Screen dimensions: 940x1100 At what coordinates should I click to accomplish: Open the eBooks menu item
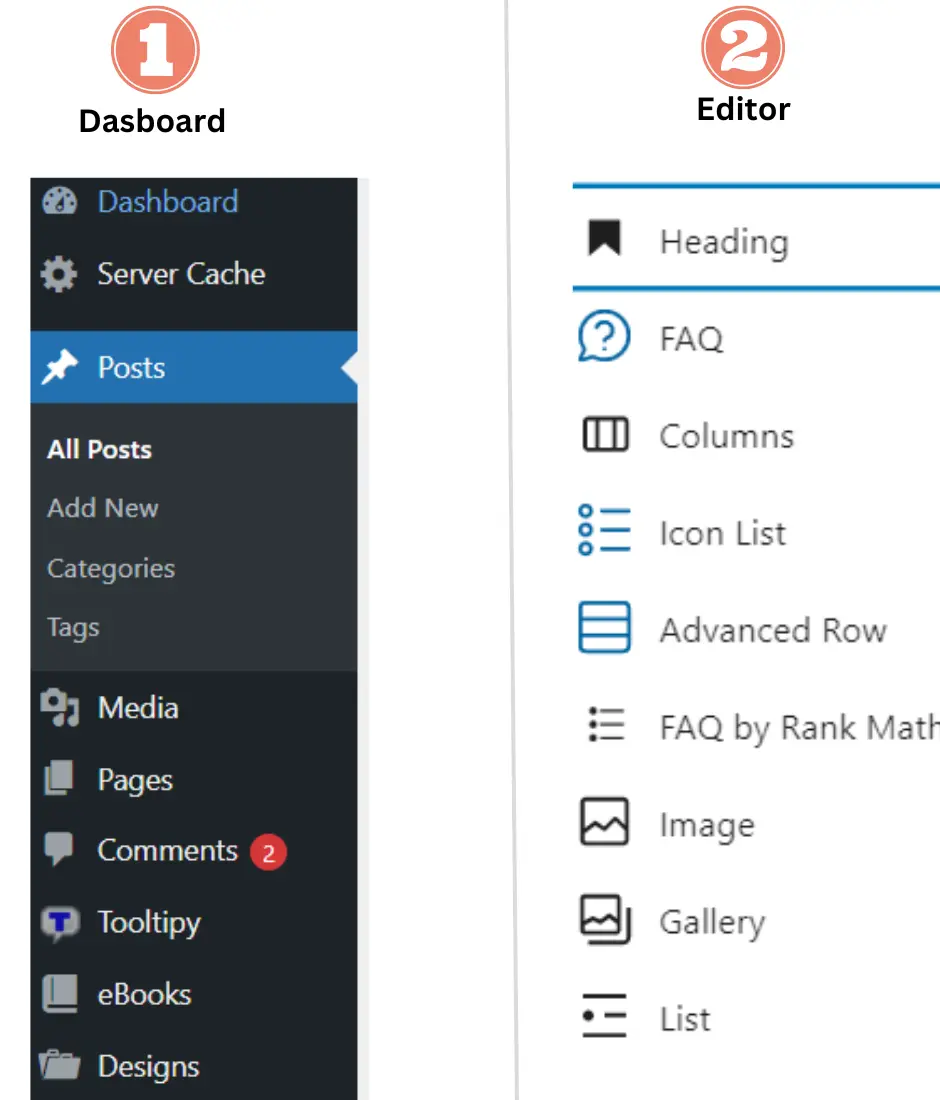click(144, 994)
